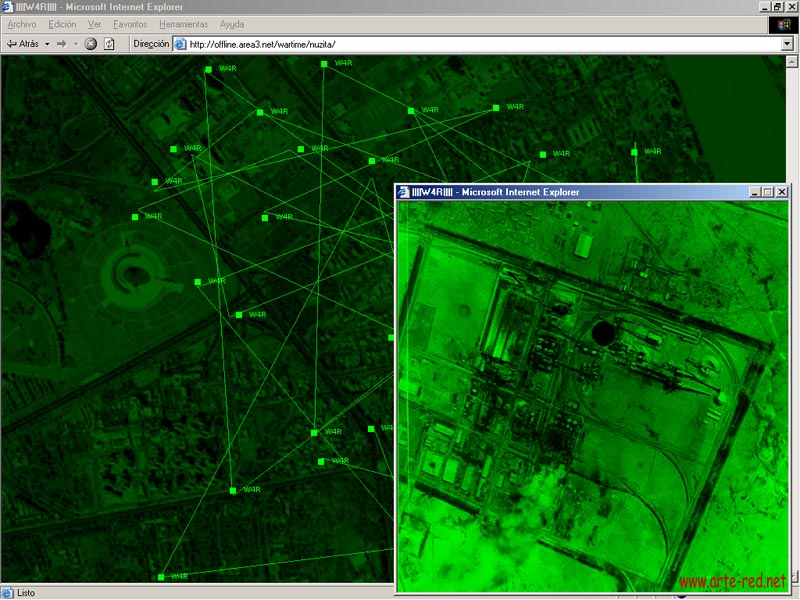
Task: Refresh the page with the reload icon
Action: [x=109, y=44]
